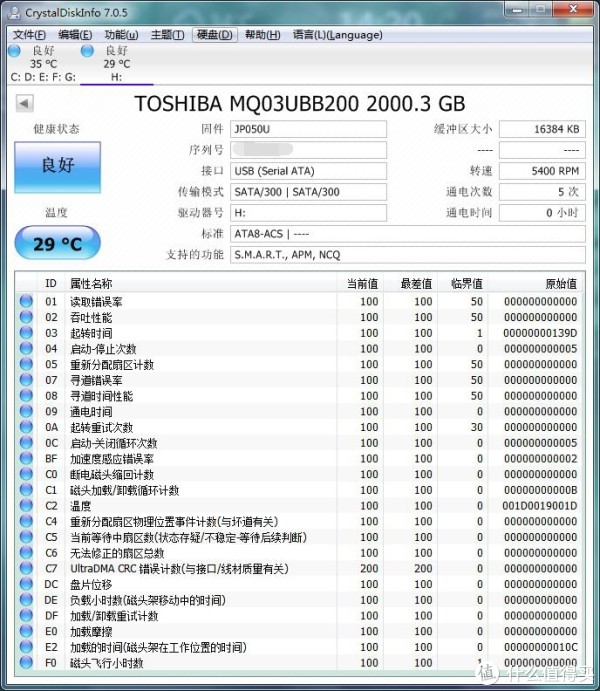Click status circle for attribute C5

click(26, 537)
